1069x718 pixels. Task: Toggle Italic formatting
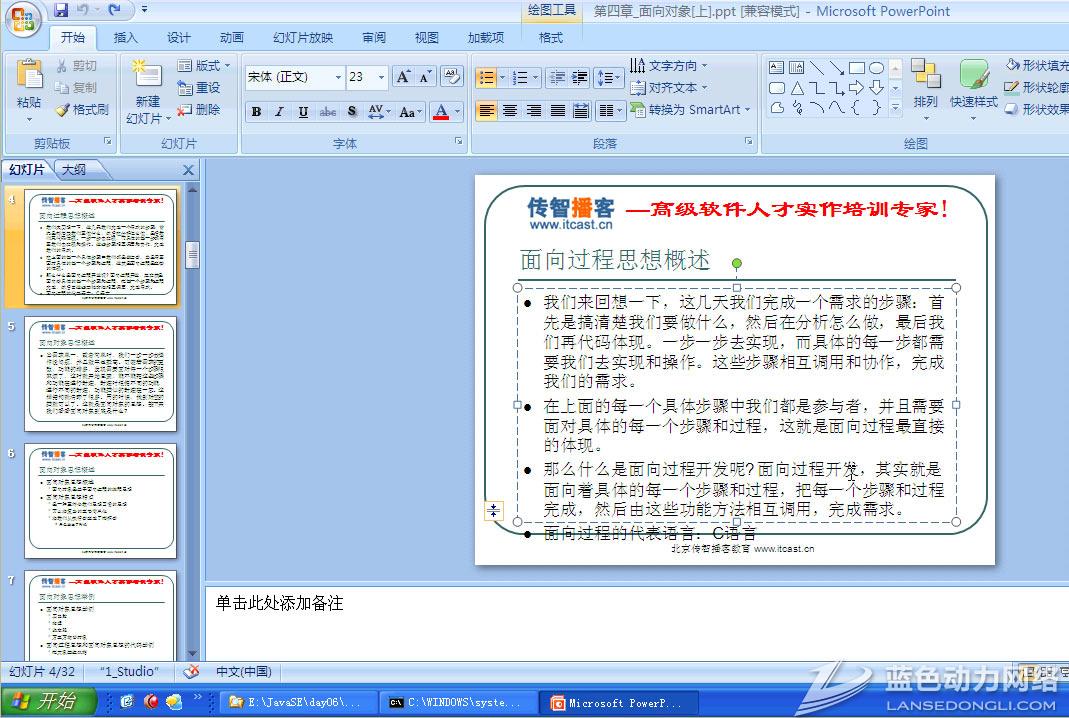(x=279, y=112)
